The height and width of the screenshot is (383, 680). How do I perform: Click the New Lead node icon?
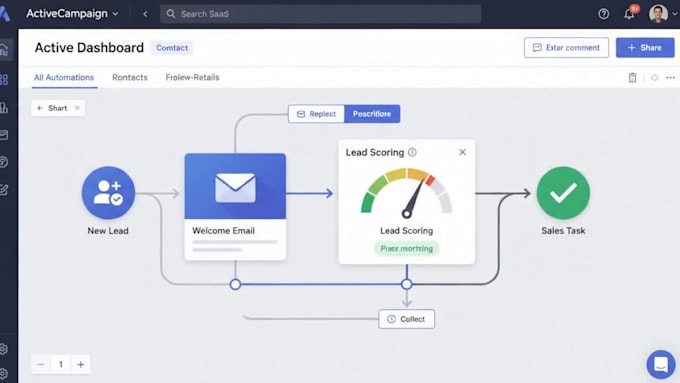click(x=108, y=193)
